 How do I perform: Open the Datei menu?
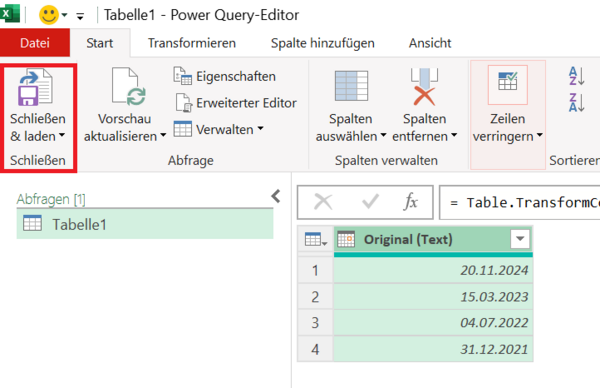[35, 43]
